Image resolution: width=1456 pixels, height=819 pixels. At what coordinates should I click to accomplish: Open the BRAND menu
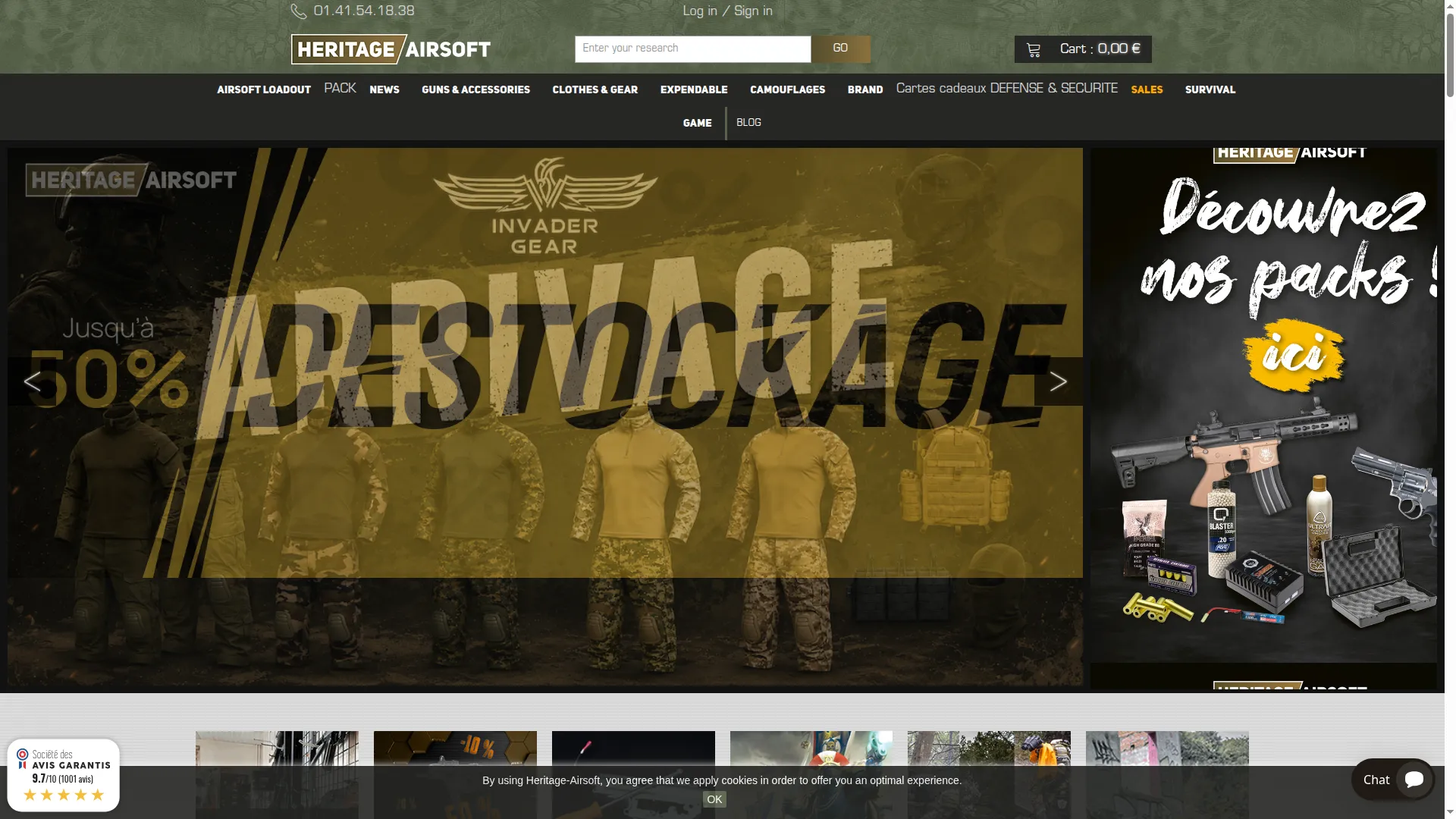(865, 89)
